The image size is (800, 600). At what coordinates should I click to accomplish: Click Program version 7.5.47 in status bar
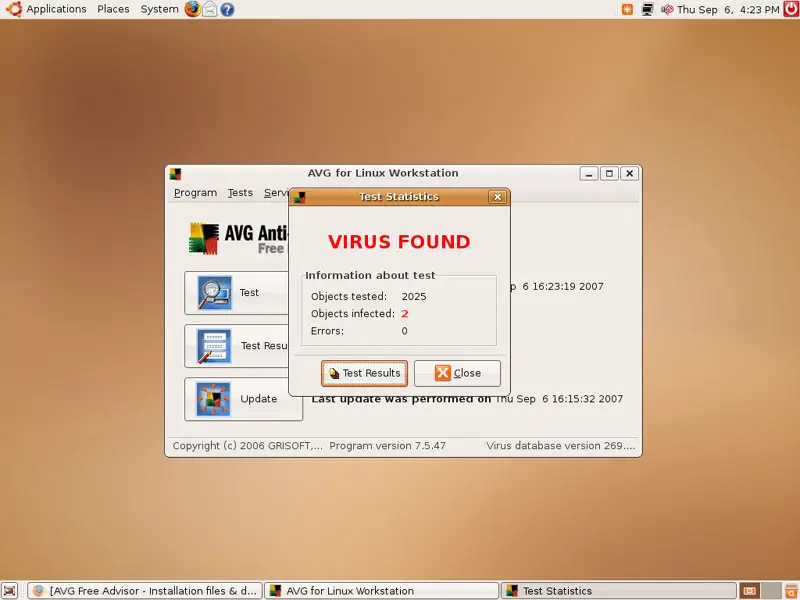tap(387, 446)
